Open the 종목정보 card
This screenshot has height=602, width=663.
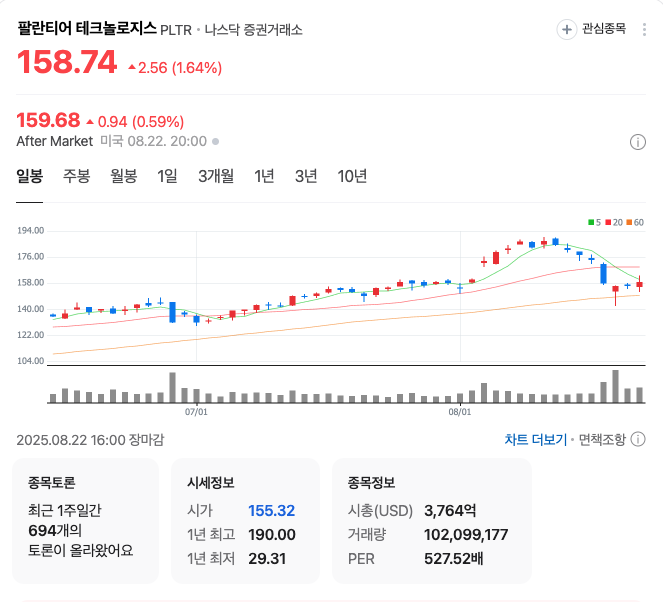[x=432, y=521]
